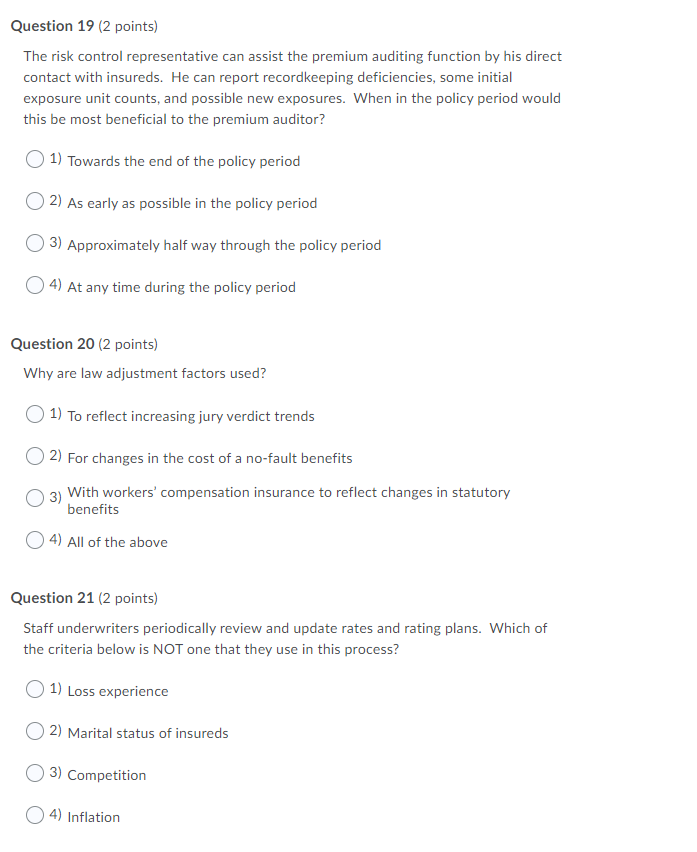
Task: Choose "For changes in the cost of a no-fault benefits"
Action: pos(33,456)
